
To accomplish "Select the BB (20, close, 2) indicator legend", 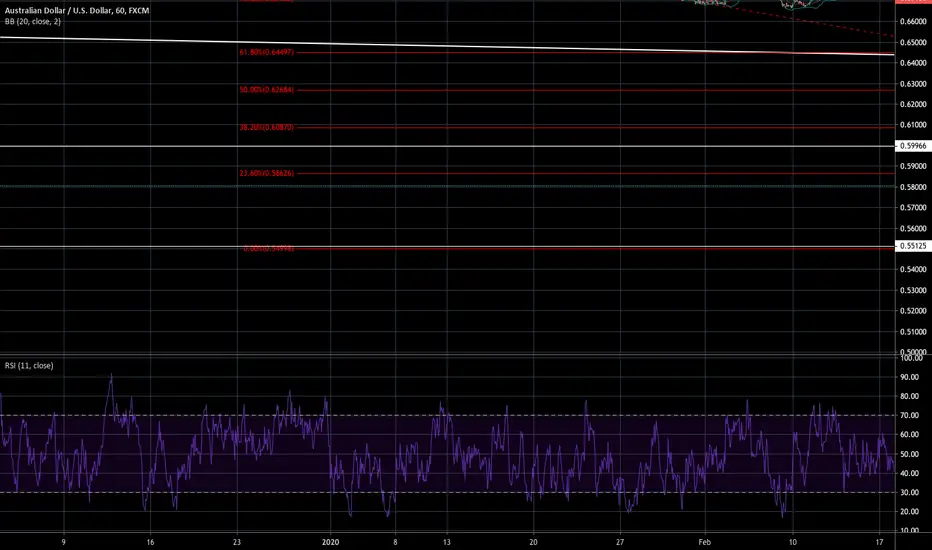I will pyautogui.click(x=33, y=21).
